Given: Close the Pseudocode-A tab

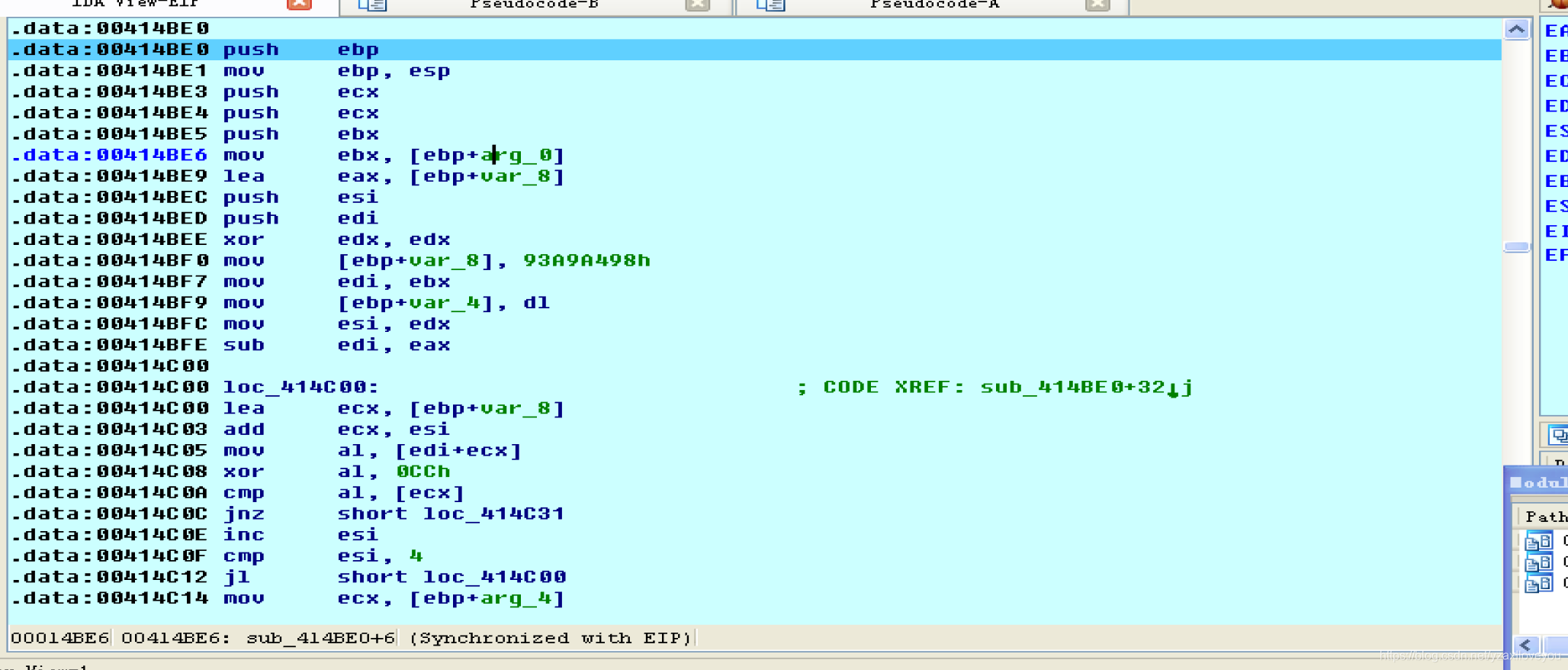Looking at the screenshot, I should tap(1097, 5).
